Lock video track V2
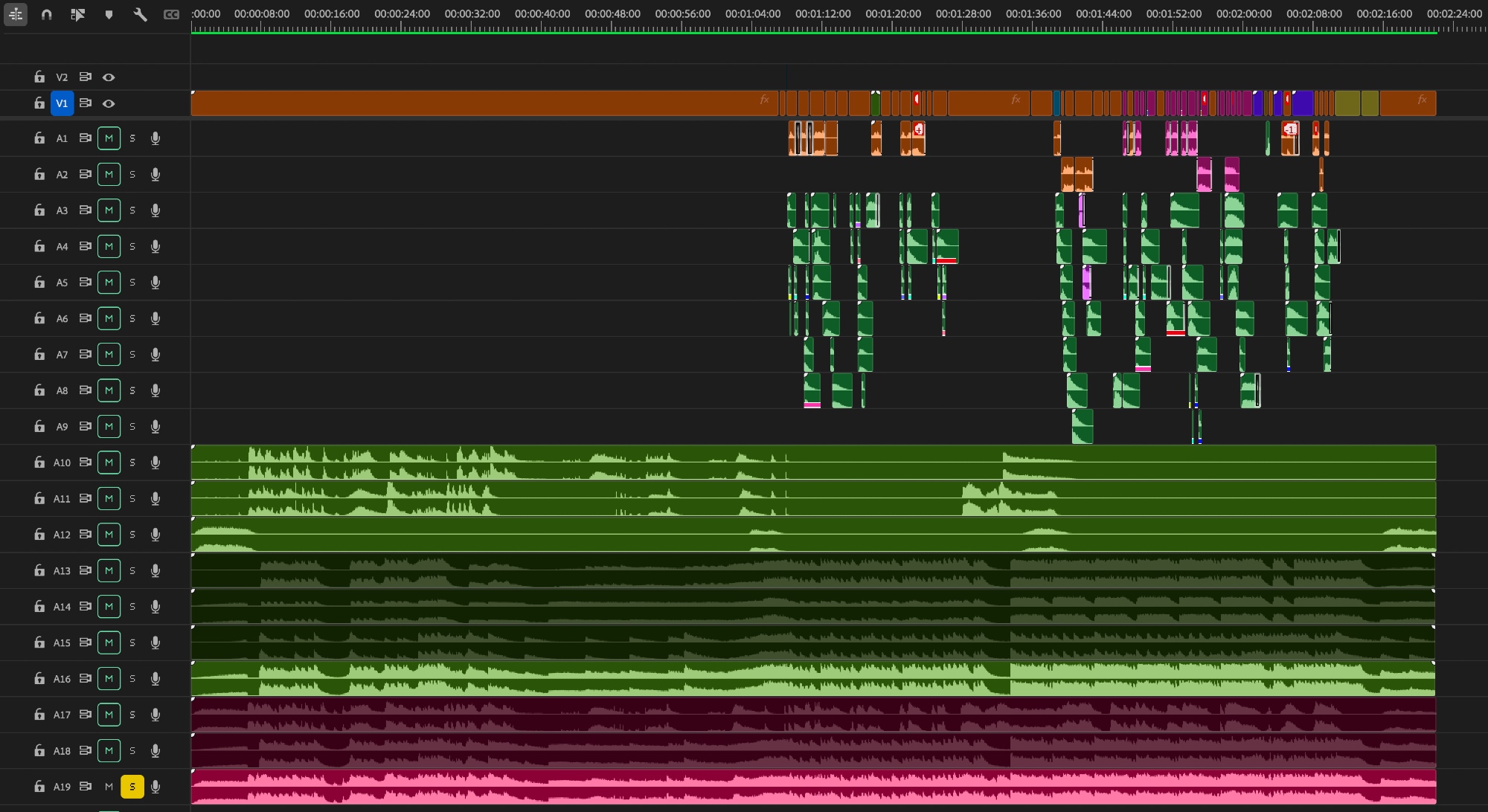The image size is (1488, 812). click(39, 77)
